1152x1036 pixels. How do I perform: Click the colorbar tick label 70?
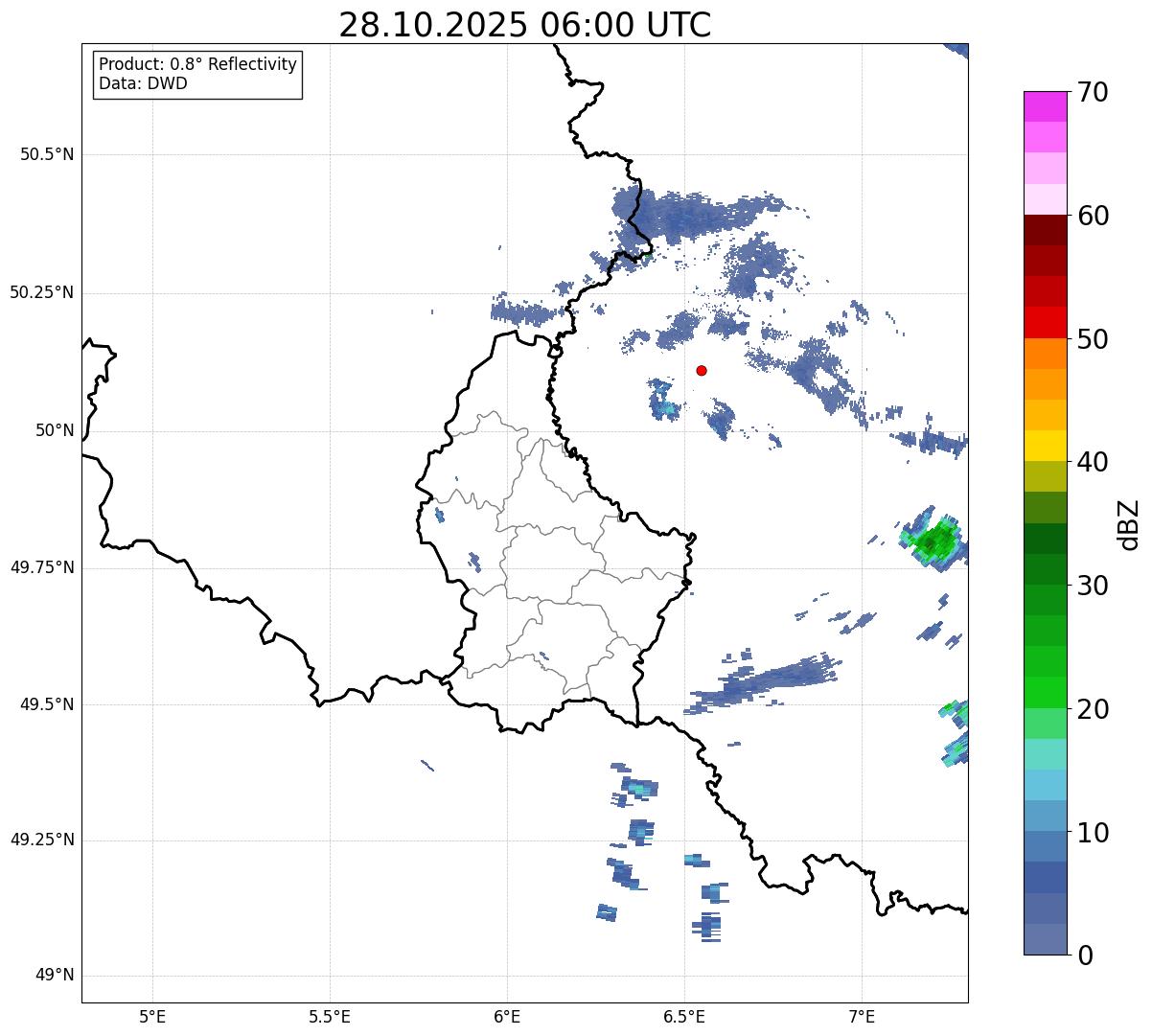(x=1093, y=92)
